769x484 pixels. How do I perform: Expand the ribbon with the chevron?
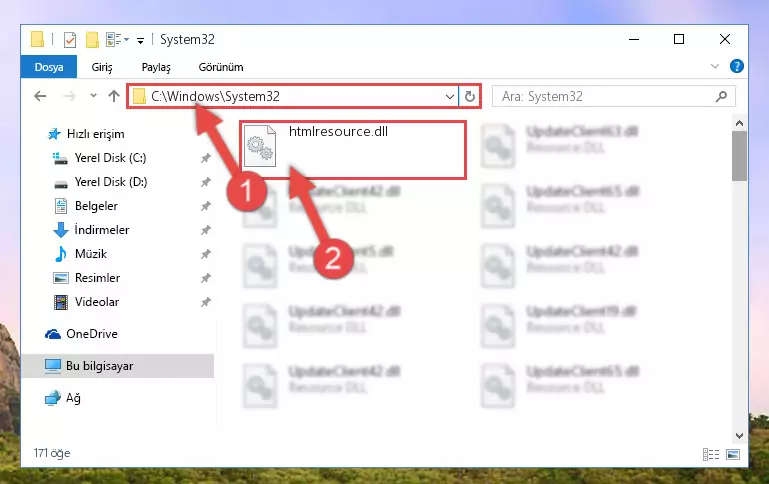click(x=715, y=66)
